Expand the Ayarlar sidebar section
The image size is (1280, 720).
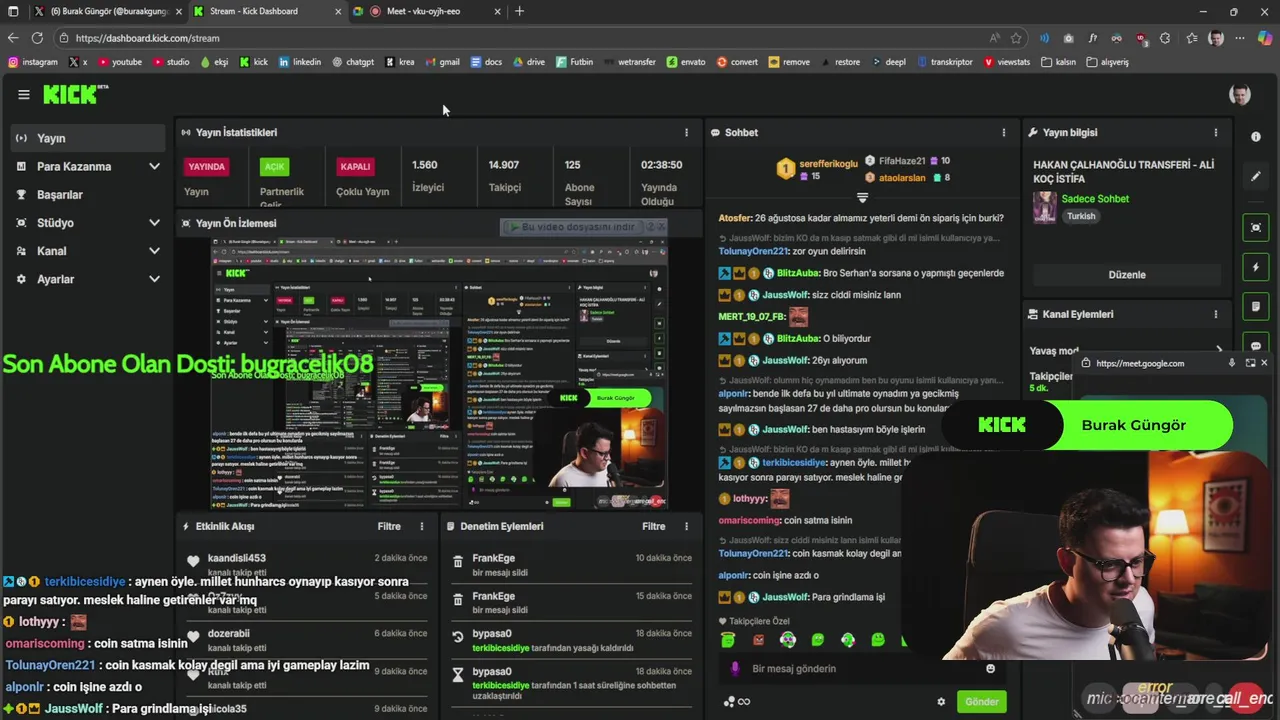(154, 279)
